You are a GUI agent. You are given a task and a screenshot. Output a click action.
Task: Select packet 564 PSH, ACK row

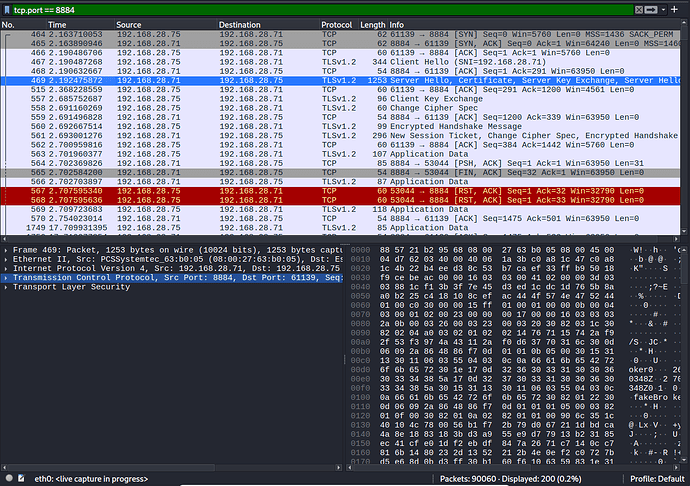[x=340, y=164]
